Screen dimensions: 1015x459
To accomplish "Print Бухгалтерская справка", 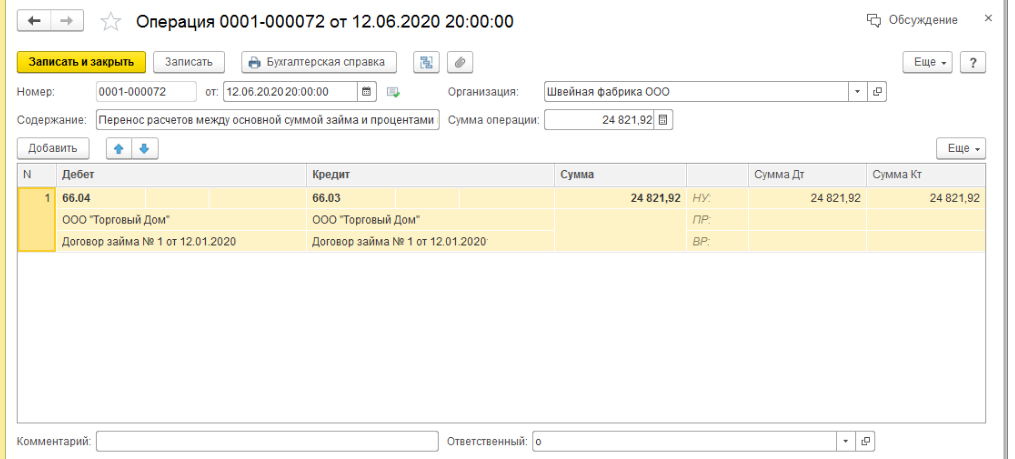I will (318, 62).
